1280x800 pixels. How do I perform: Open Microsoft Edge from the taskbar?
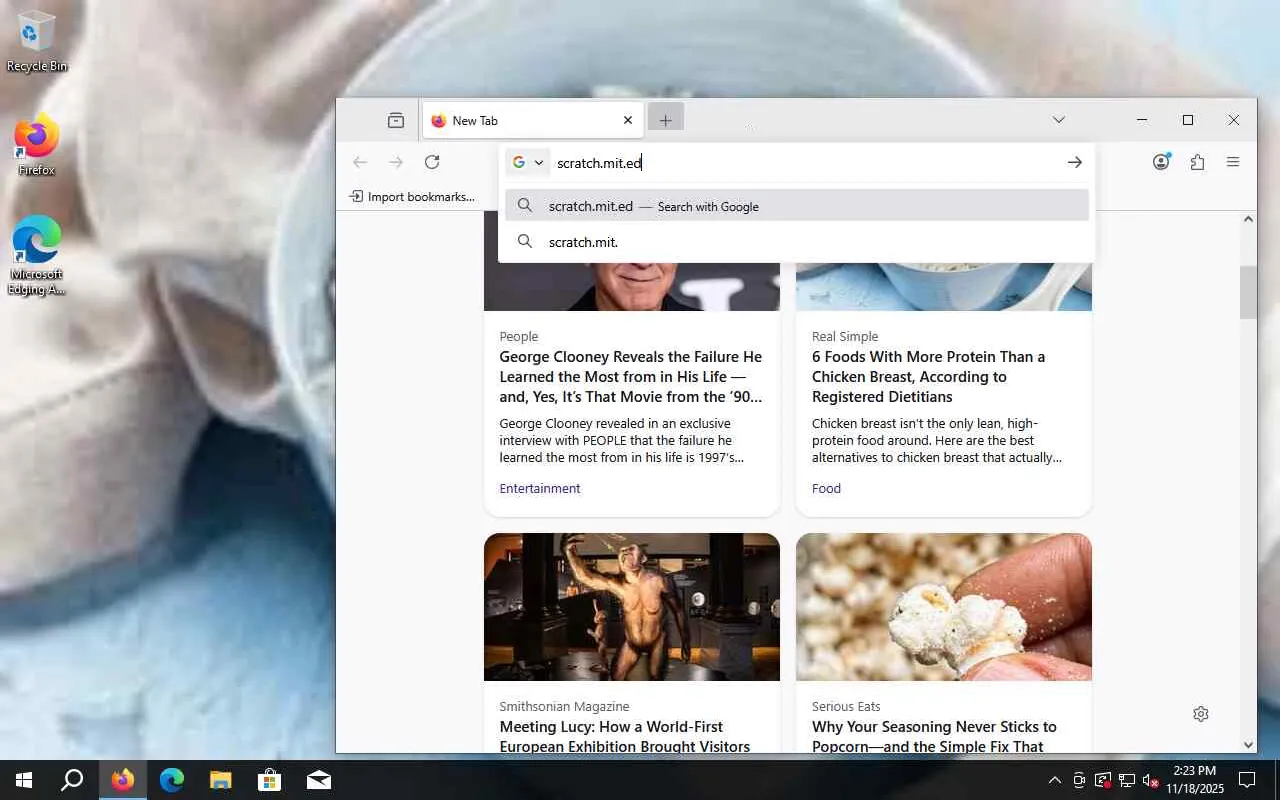[172, 780]
